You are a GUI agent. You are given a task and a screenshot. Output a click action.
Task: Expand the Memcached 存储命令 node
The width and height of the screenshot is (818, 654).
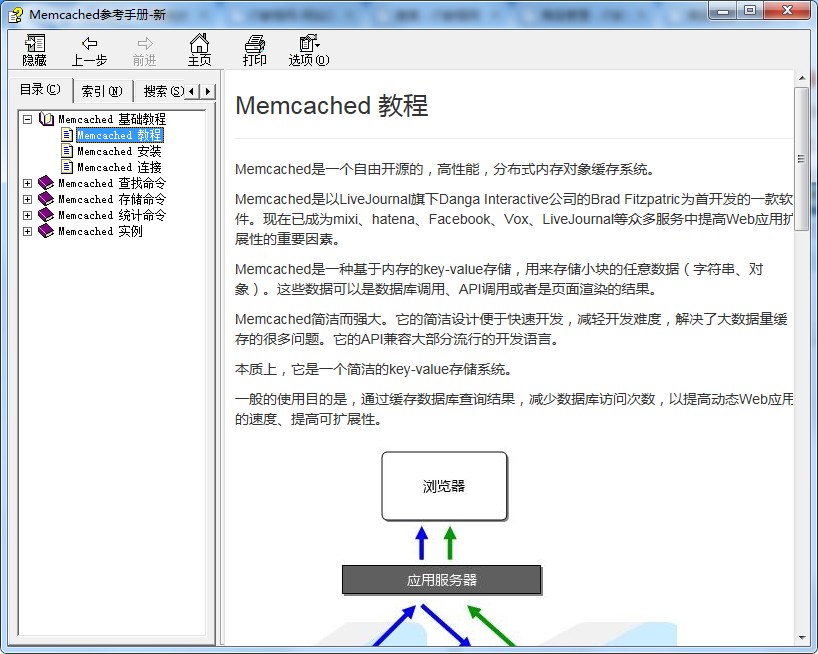(27, 199)
